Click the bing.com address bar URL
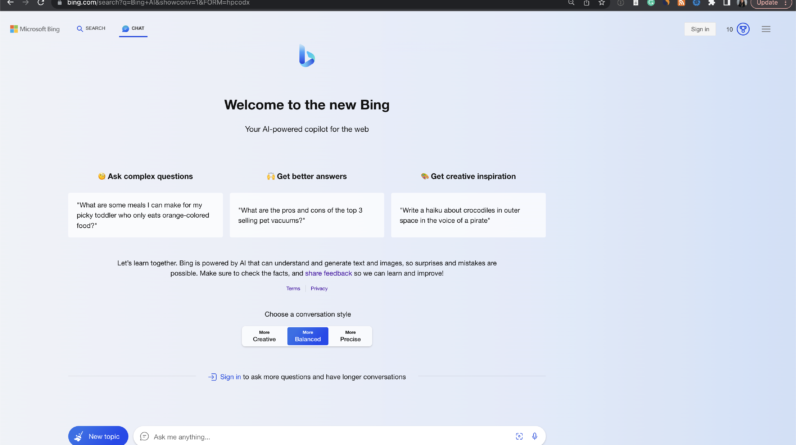The width and height of the screenshot is (796, 445). [x=158, y=3]
